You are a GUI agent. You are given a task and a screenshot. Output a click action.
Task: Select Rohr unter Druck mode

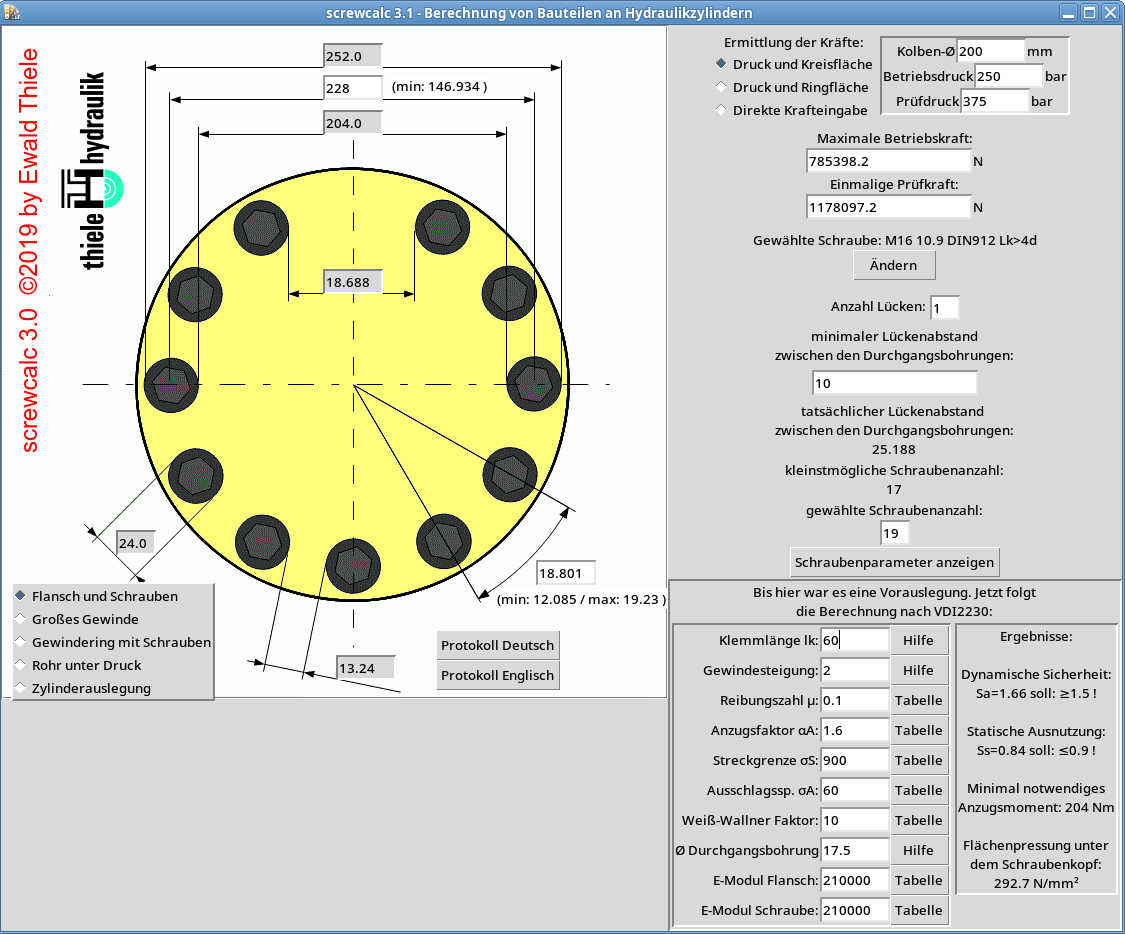pyautogui.click(x=78, y=665)
